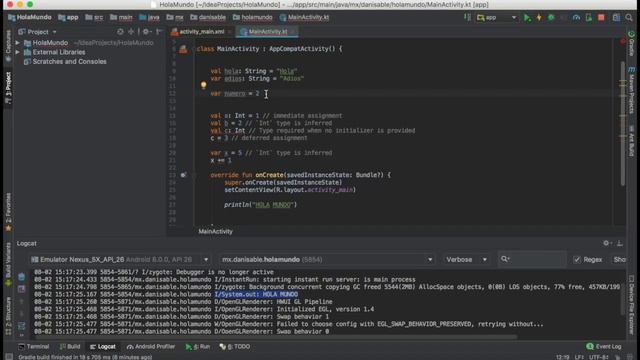The width and height of the screenshot is (640, 360).
Task: Toggle tool window buttons icon bottom-left corner
Action: 9,357
